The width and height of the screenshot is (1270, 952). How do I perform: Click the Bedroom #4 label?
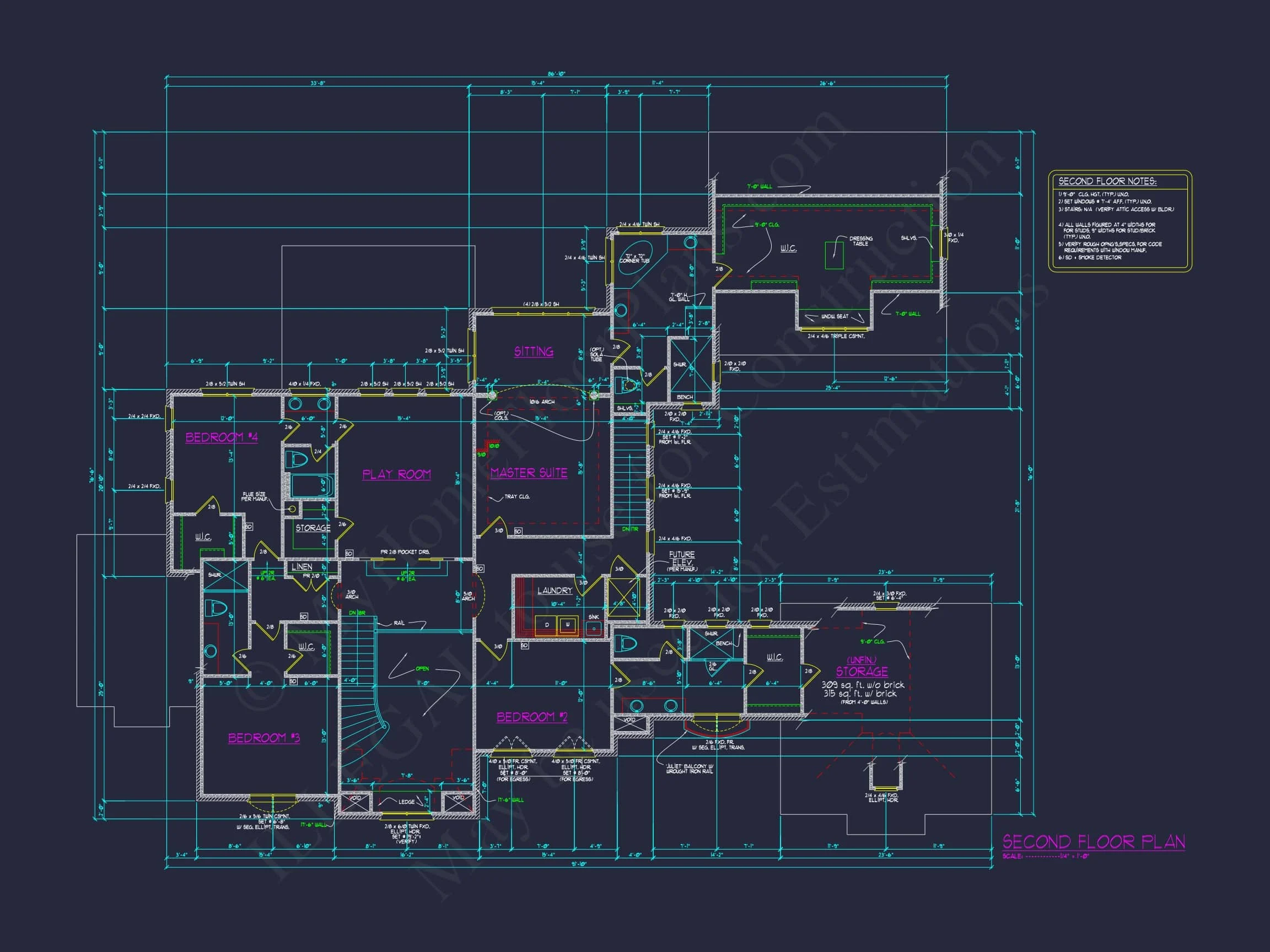(x=221, y=437)
